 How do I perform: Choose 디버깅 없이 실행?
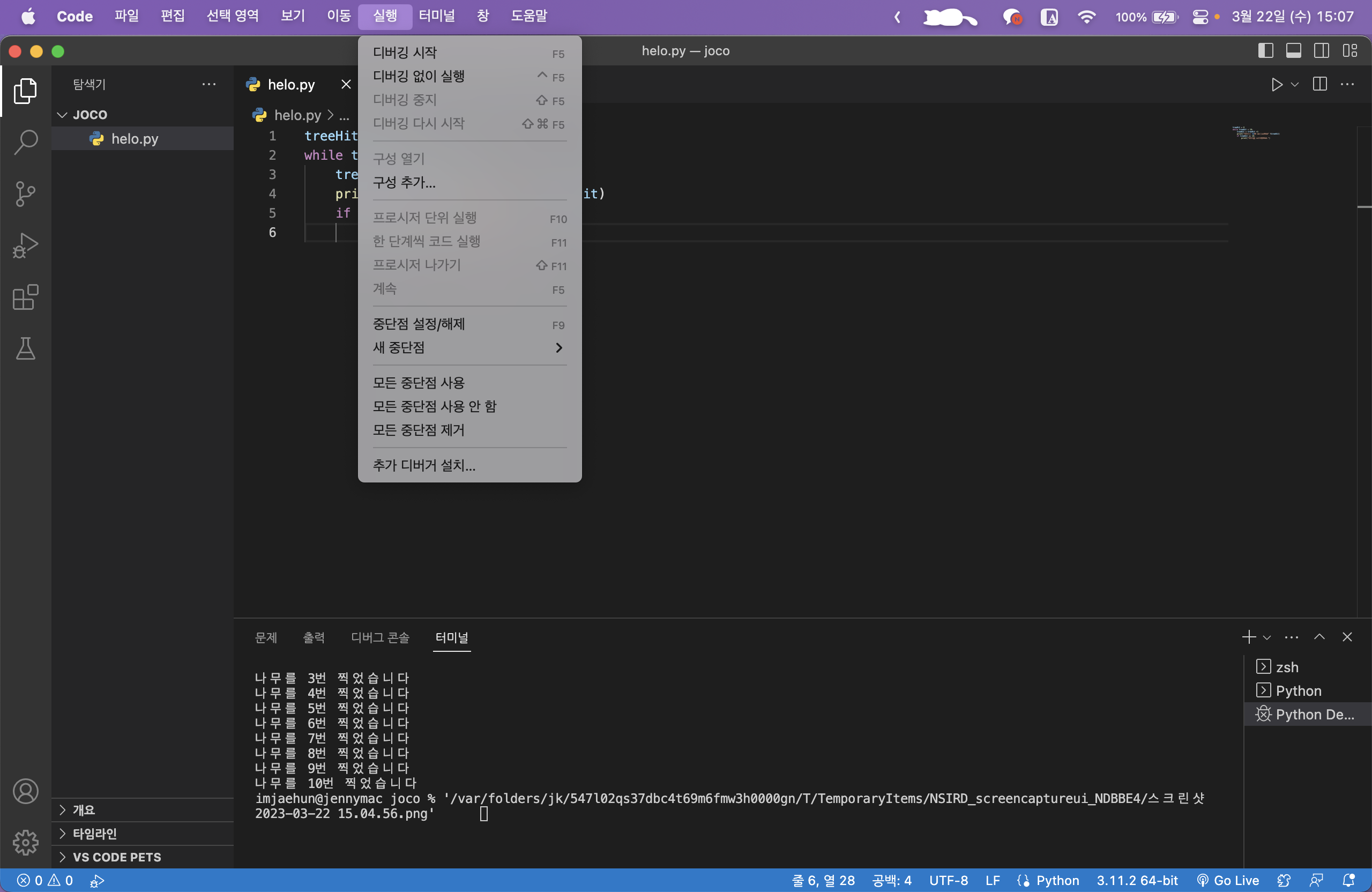(469, 76)
